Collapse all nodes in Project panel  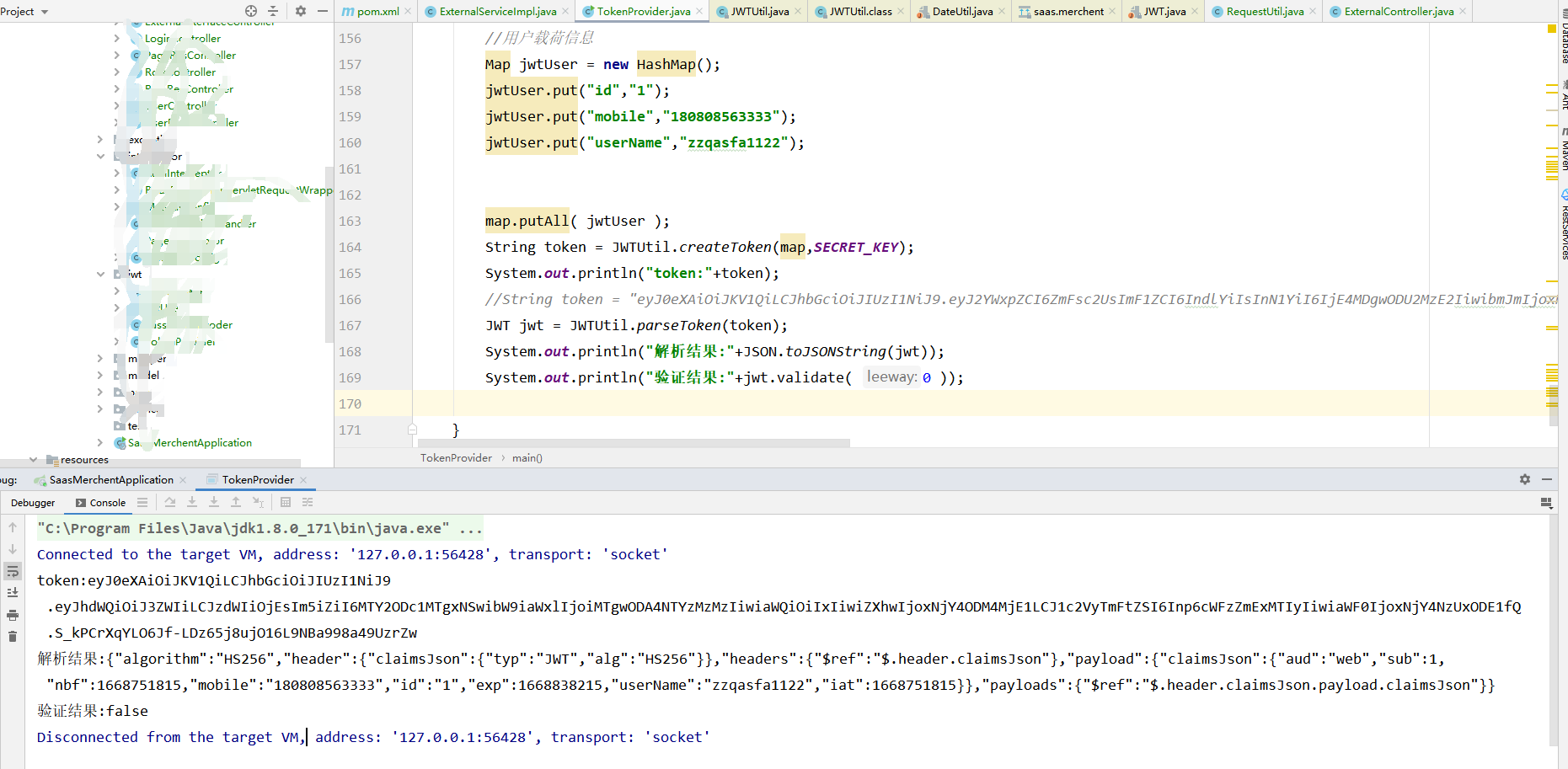pyautogui.click(x=273, y=11)
